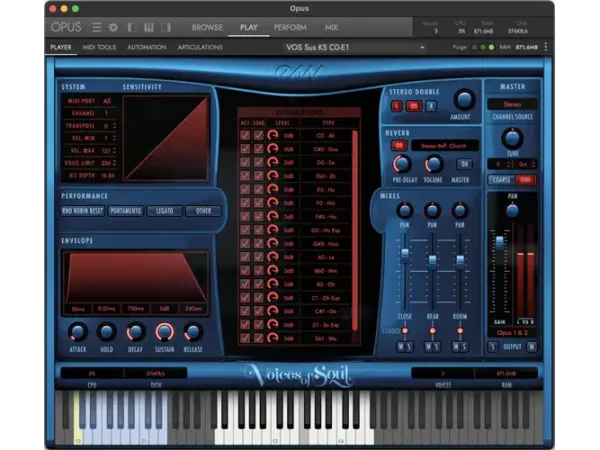
Task: Open the Automation tab
Action: (147, 47)
